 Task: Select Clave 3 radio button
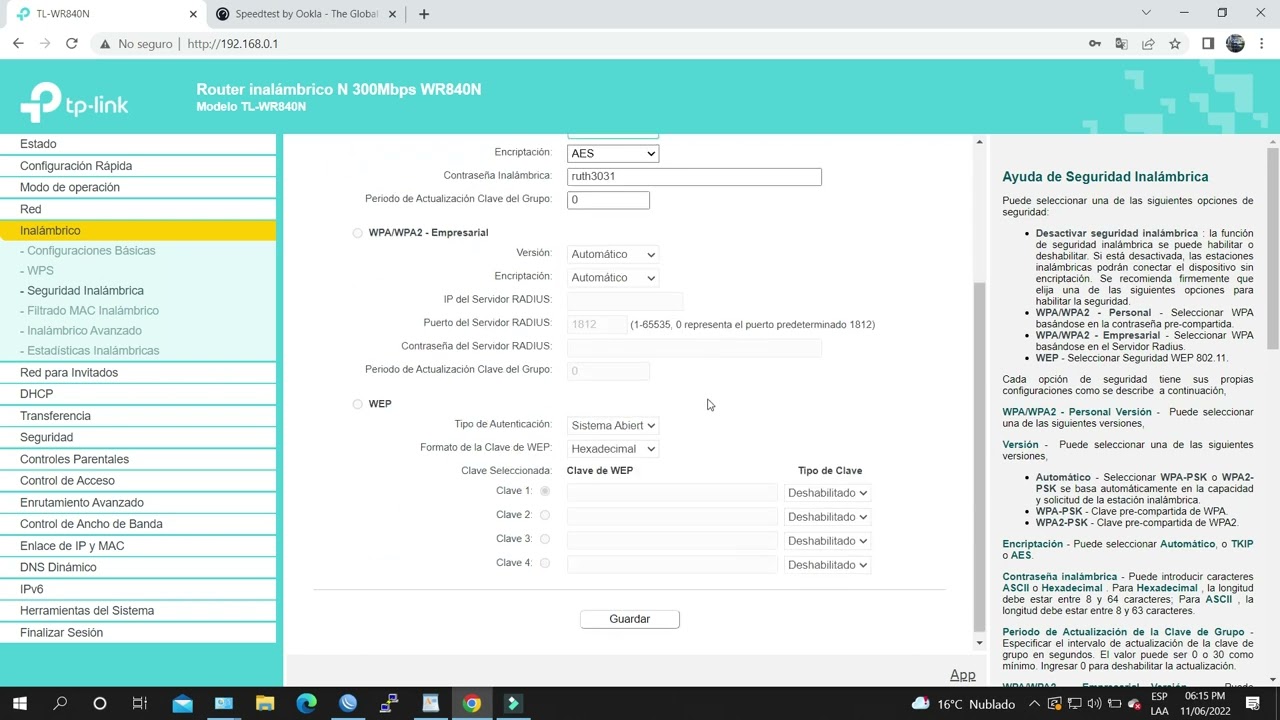tap(545, 539)
